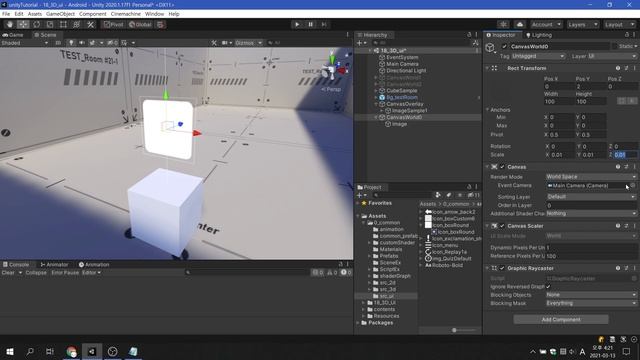Image resolution: width=640 pixels, height=360 pixels.
Task: Open Blocking Objects None dropdown
Action: coord(591,295)
